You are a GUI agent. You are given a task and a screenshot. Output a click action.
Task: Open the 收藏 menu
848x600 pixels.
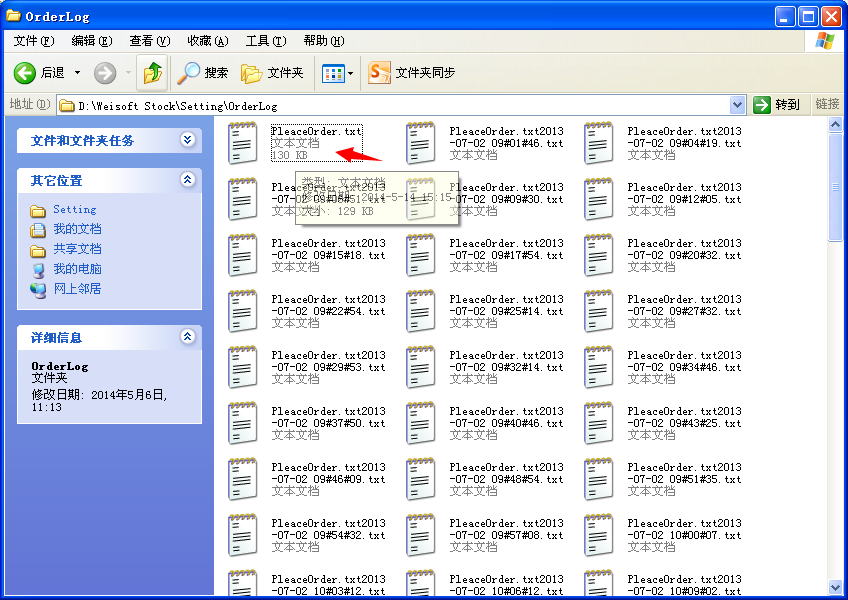tap(208, 41)
